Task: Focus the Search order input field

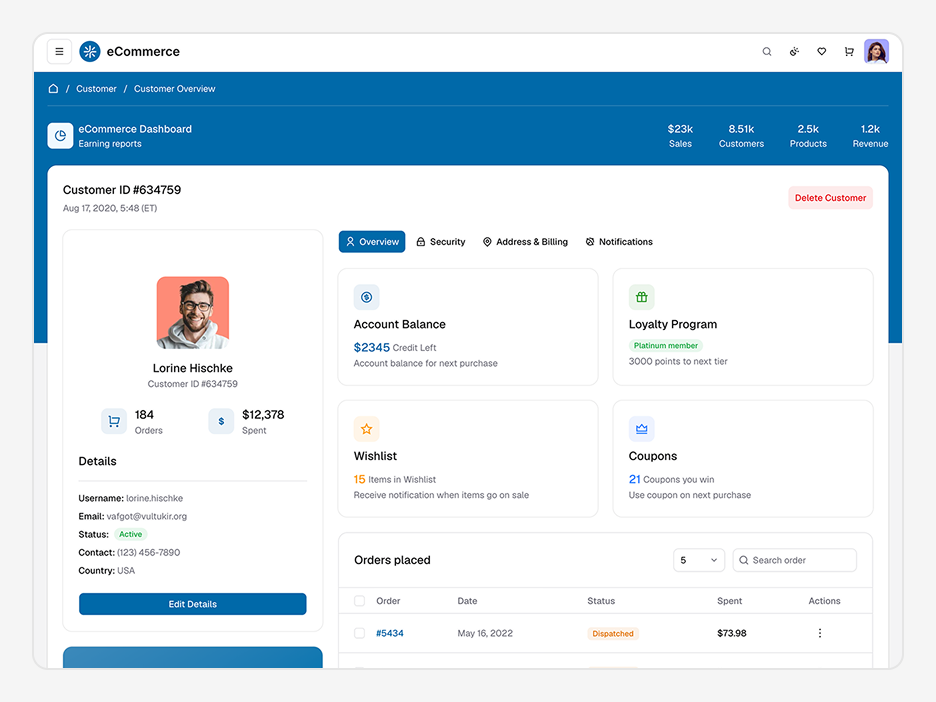Action: 795,560
